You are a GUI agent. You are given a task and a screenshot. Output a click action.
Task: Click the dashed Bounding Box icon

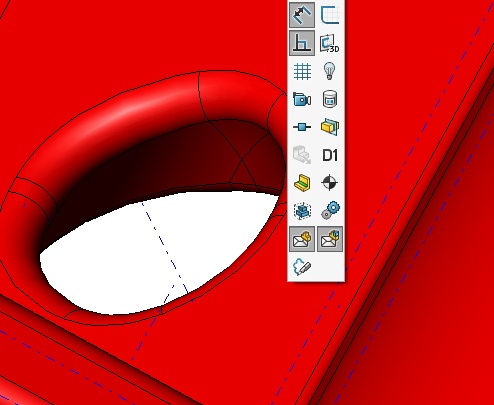pyautogui.click(x=302, y=211)
